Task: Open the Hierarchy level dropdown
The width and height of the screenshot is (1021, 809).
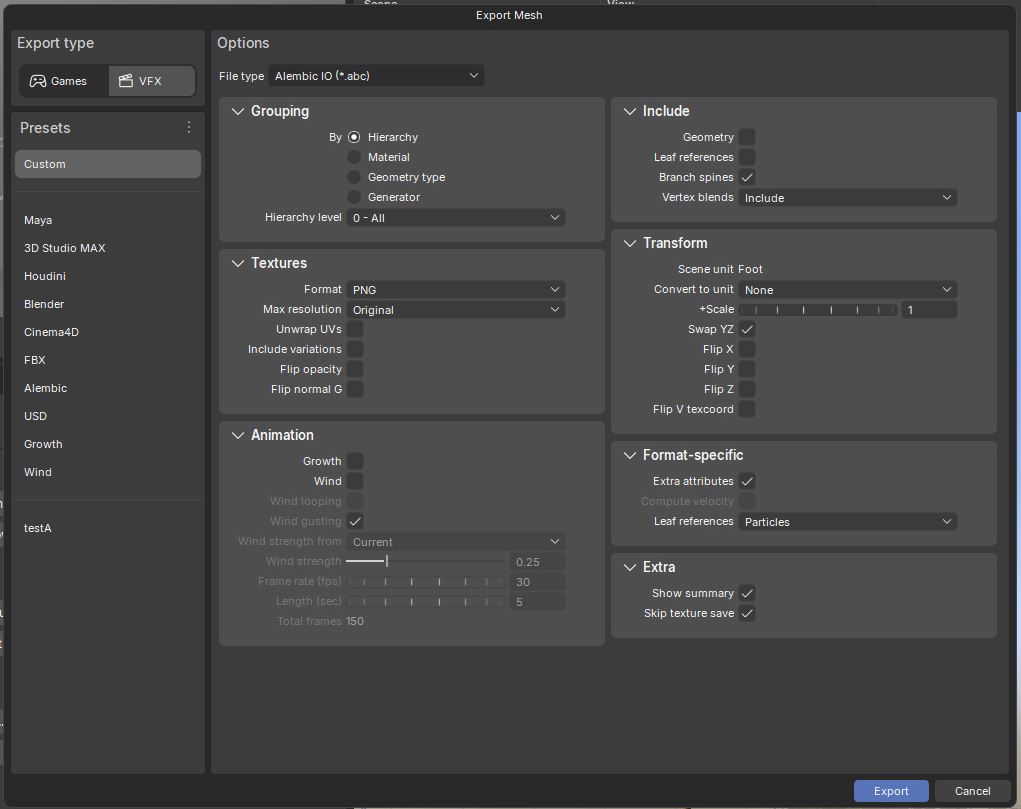Action: [x=456, y=217]
